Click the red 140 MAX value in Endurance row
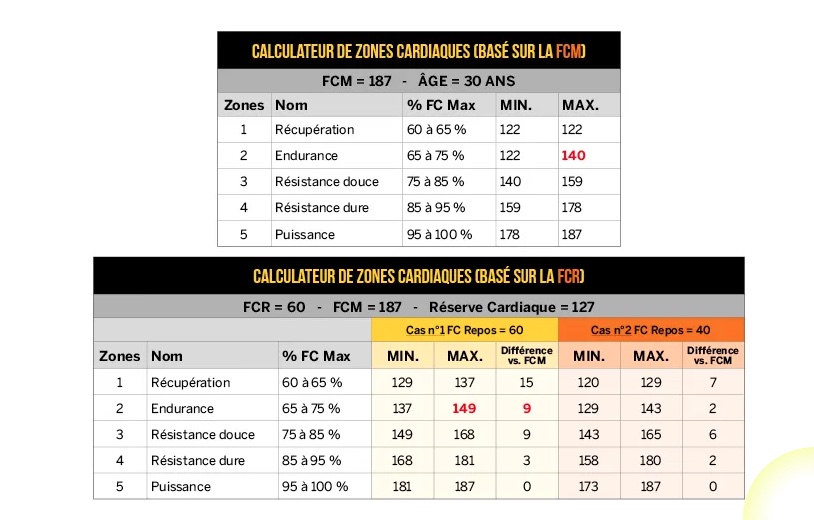This screenshot has height=520, width=814. click(573, 156)
